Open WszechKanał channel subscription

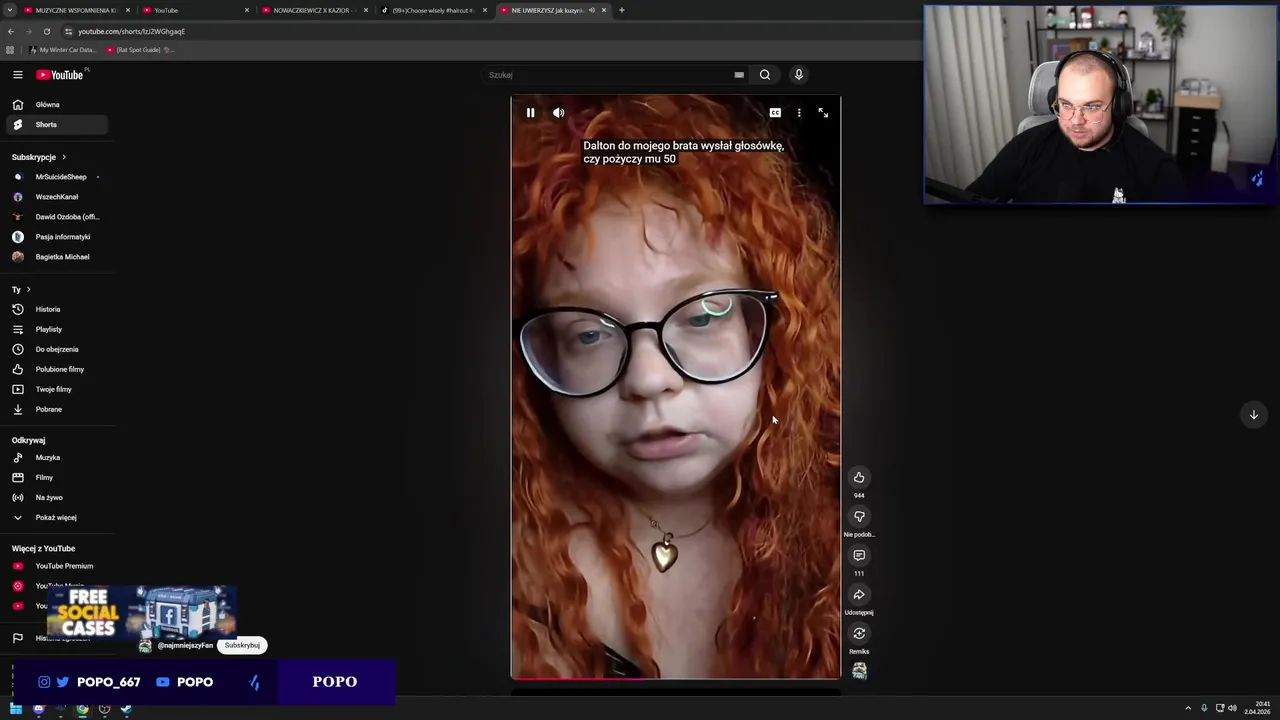pyautogui.click(x=56, y=197)
